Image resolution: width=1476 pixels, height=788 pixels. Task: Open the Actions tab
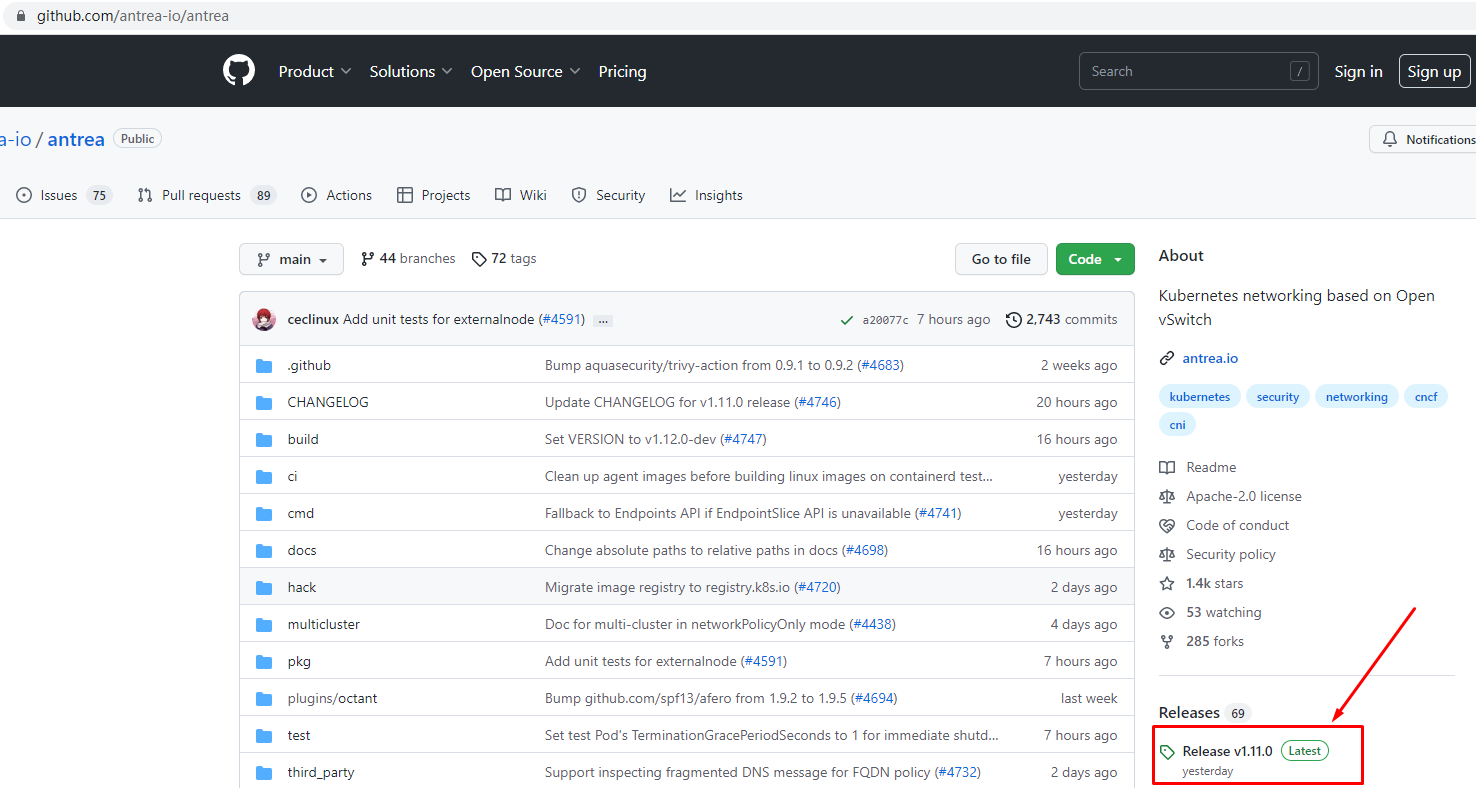pyautogui.click(x=337, y=195)
